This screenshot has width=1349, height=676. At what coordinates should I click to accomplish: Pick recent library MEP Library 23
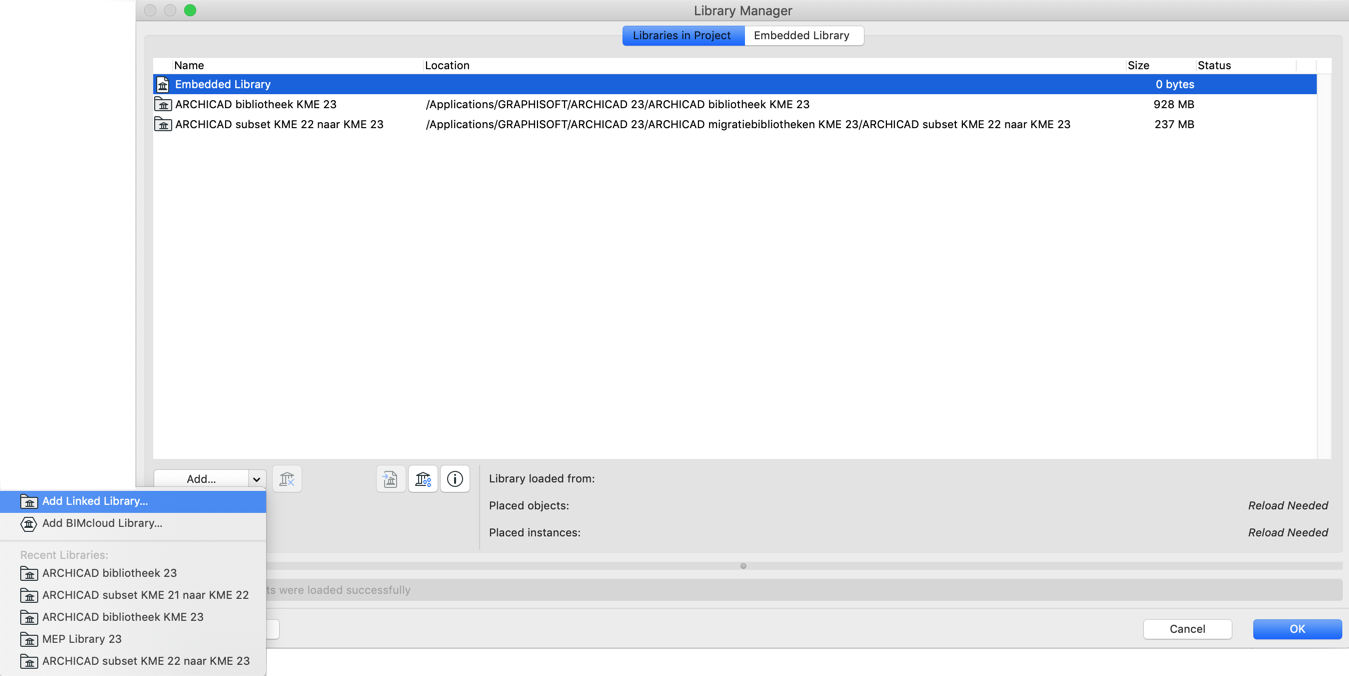[133, 639]
